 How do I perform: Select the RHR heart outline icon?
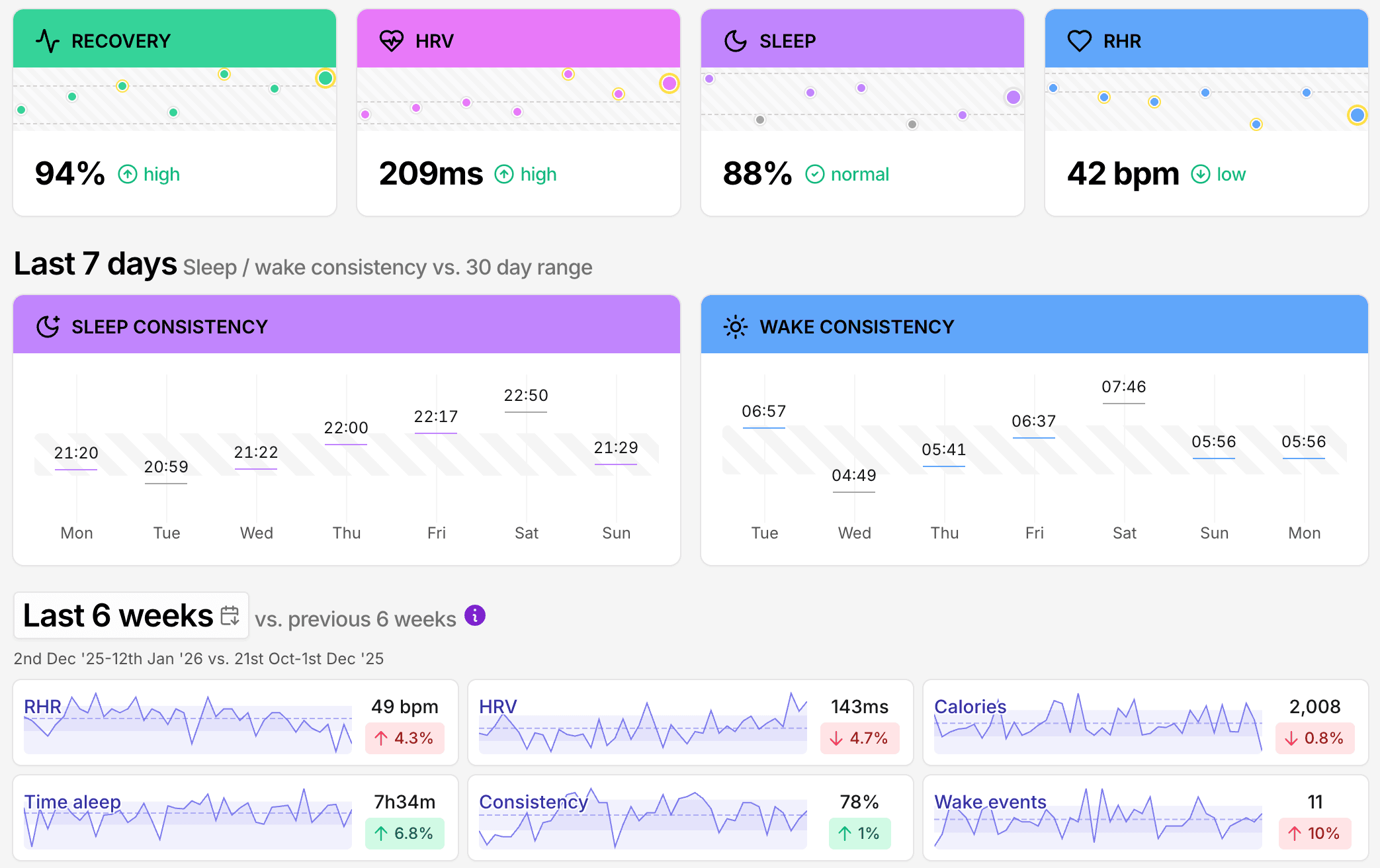[1079, 40]
